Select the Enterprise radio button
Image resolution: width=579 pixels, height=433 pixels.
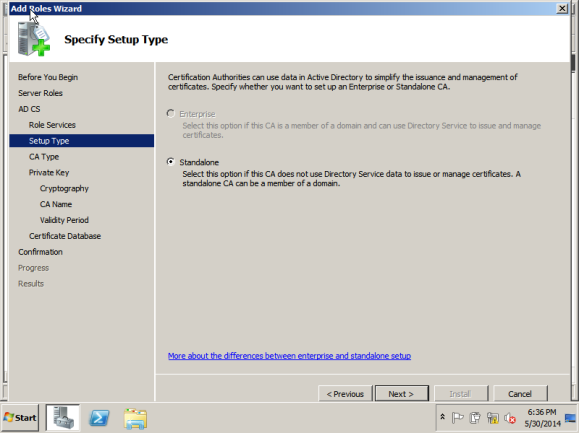[171, 113]
